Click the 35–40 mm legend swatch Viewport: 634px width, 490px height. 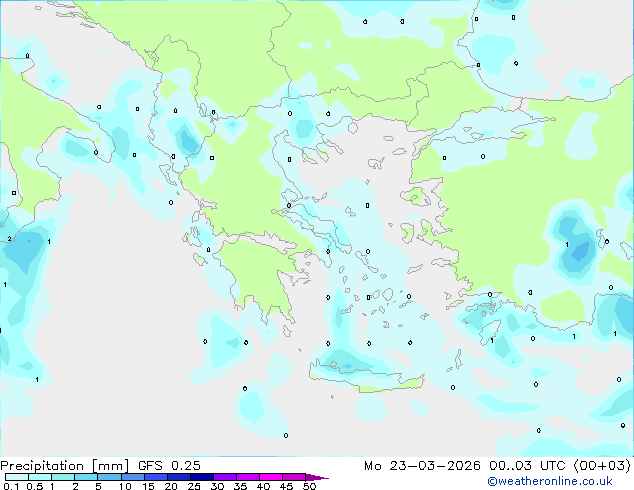[x=248, y=477]
